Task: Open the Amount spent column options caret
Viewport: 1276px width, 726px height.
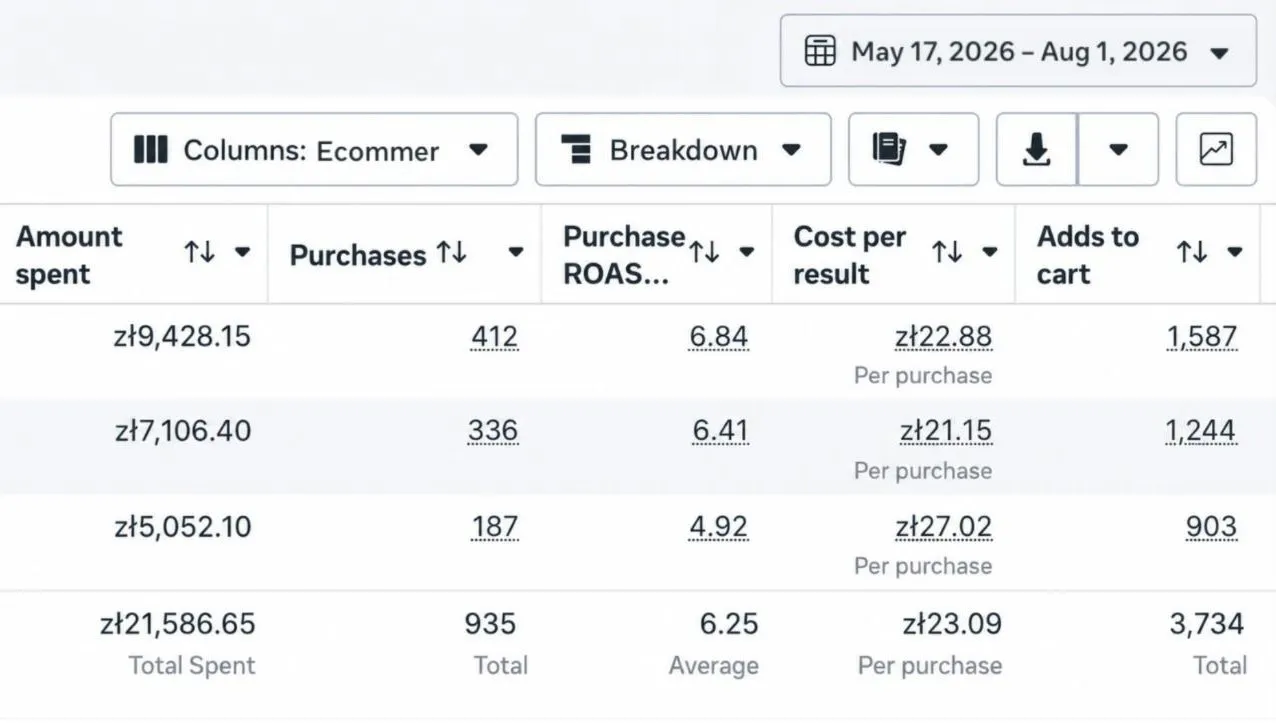Action: pyautogui.click(x=242, y=253)
